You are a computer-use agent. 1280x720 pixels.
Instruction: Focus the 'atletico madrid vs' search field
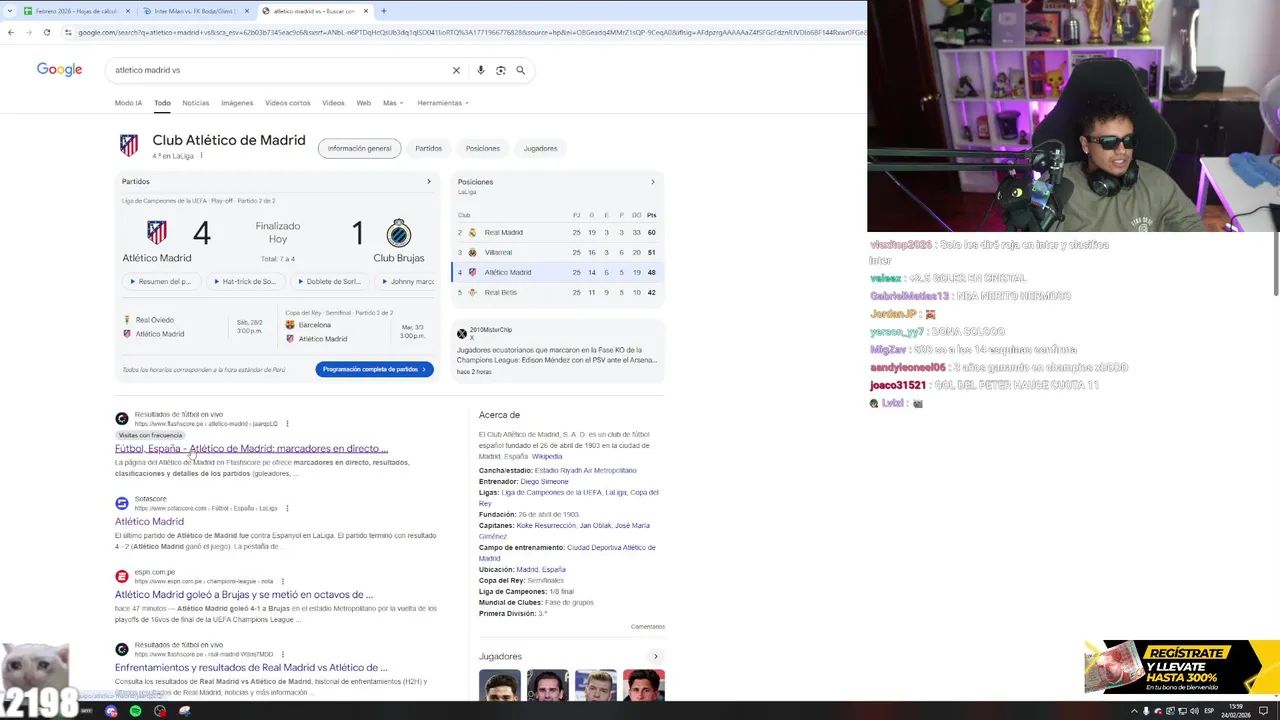(x=280, y=70)
